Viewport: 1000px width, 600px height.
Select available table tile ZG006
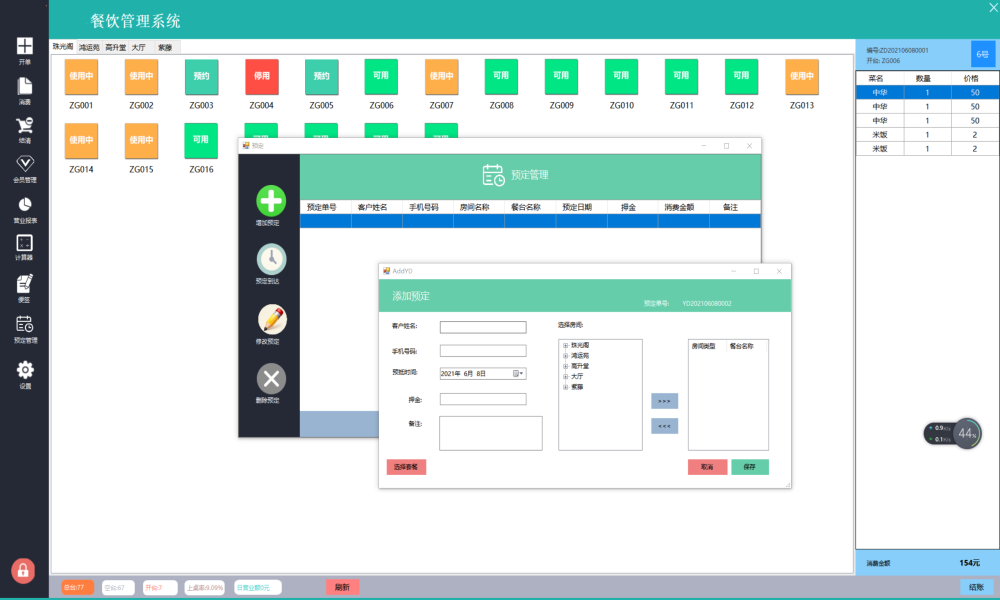381,77
